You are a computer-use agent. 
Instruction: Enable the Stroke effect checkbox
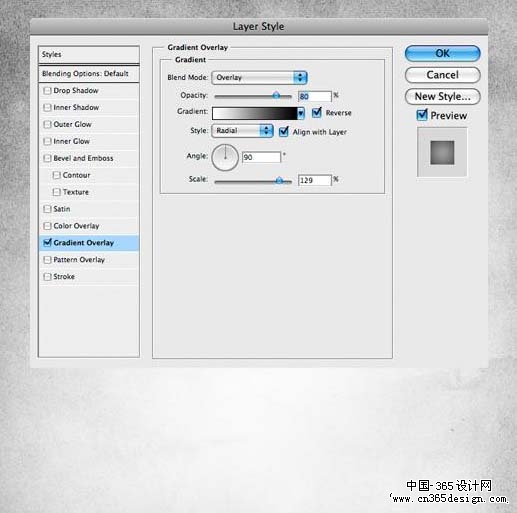[x=47, y=276]
